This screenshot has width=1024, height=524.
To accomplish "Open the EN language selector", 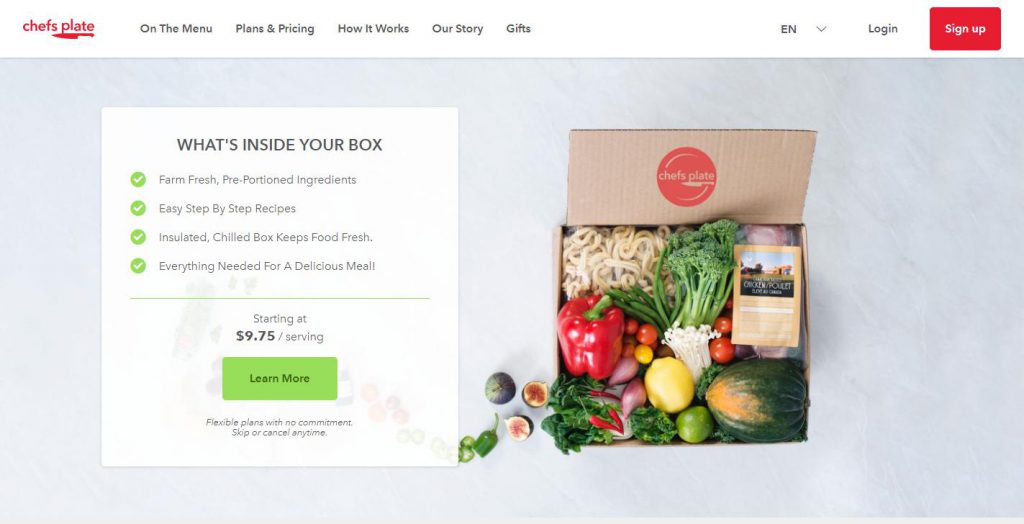I will click(788, 29).
